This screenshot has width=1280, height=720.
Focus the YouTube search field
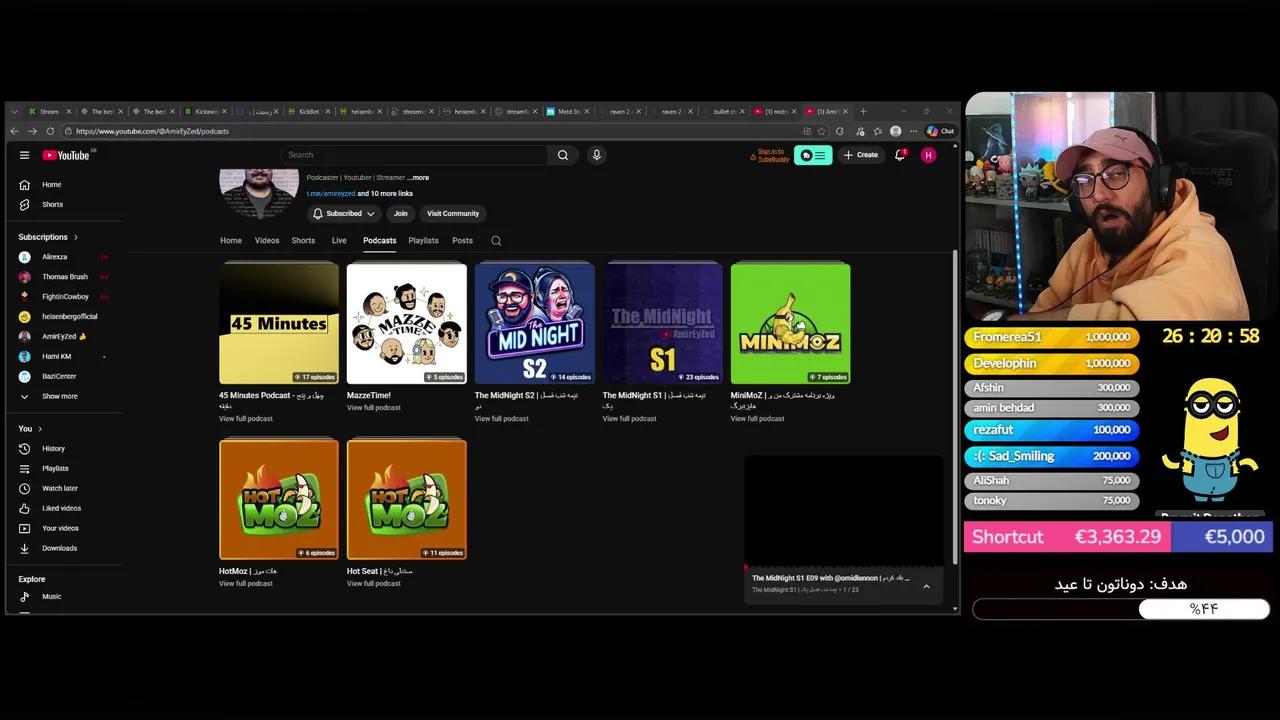point(414,155)
